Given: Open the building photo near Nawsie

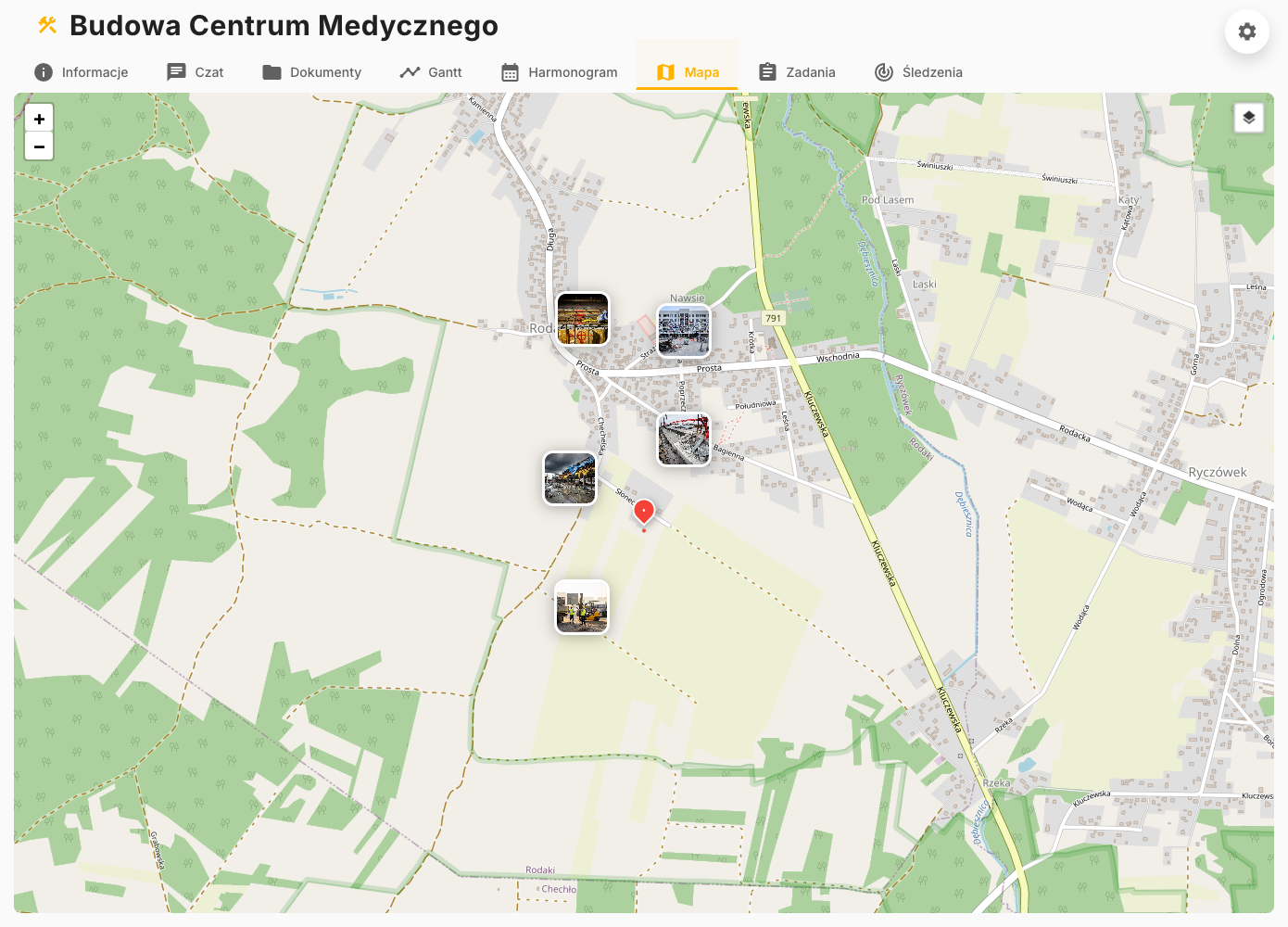Looking at the screenshot, I should pyautogui.click(x=684, y=331).
